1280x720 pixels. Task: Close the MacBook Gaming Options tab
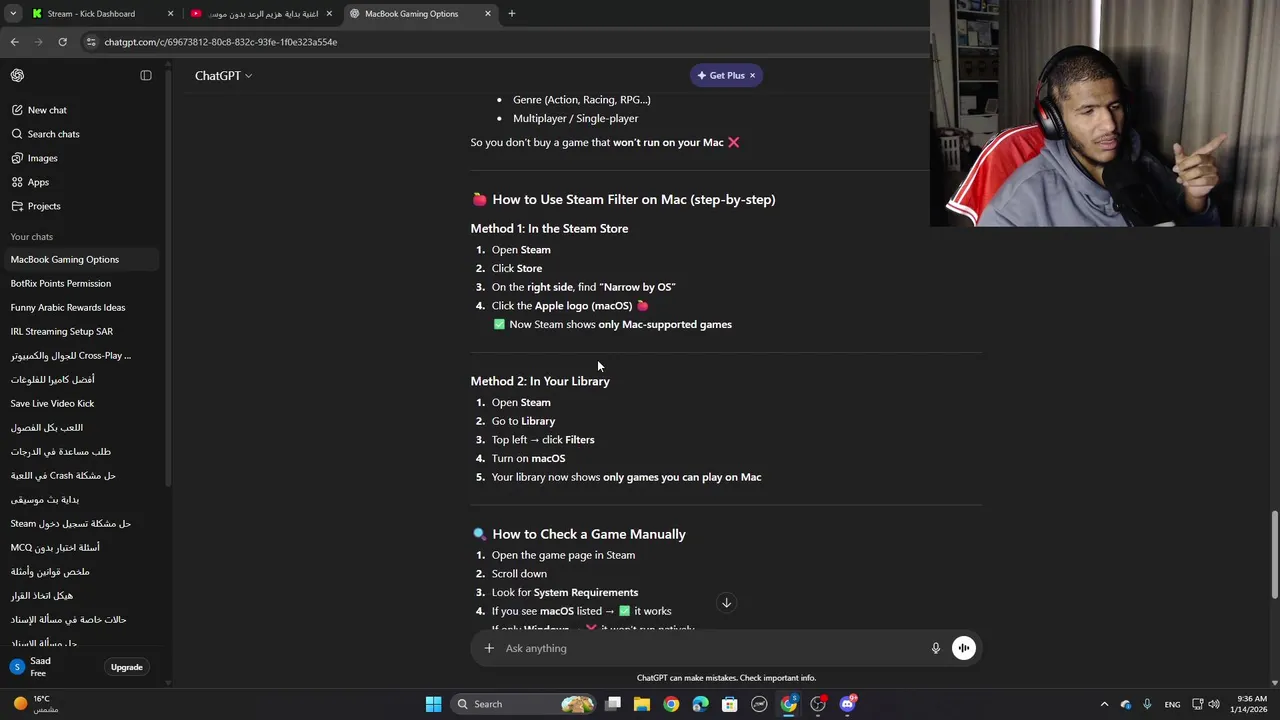488,14
